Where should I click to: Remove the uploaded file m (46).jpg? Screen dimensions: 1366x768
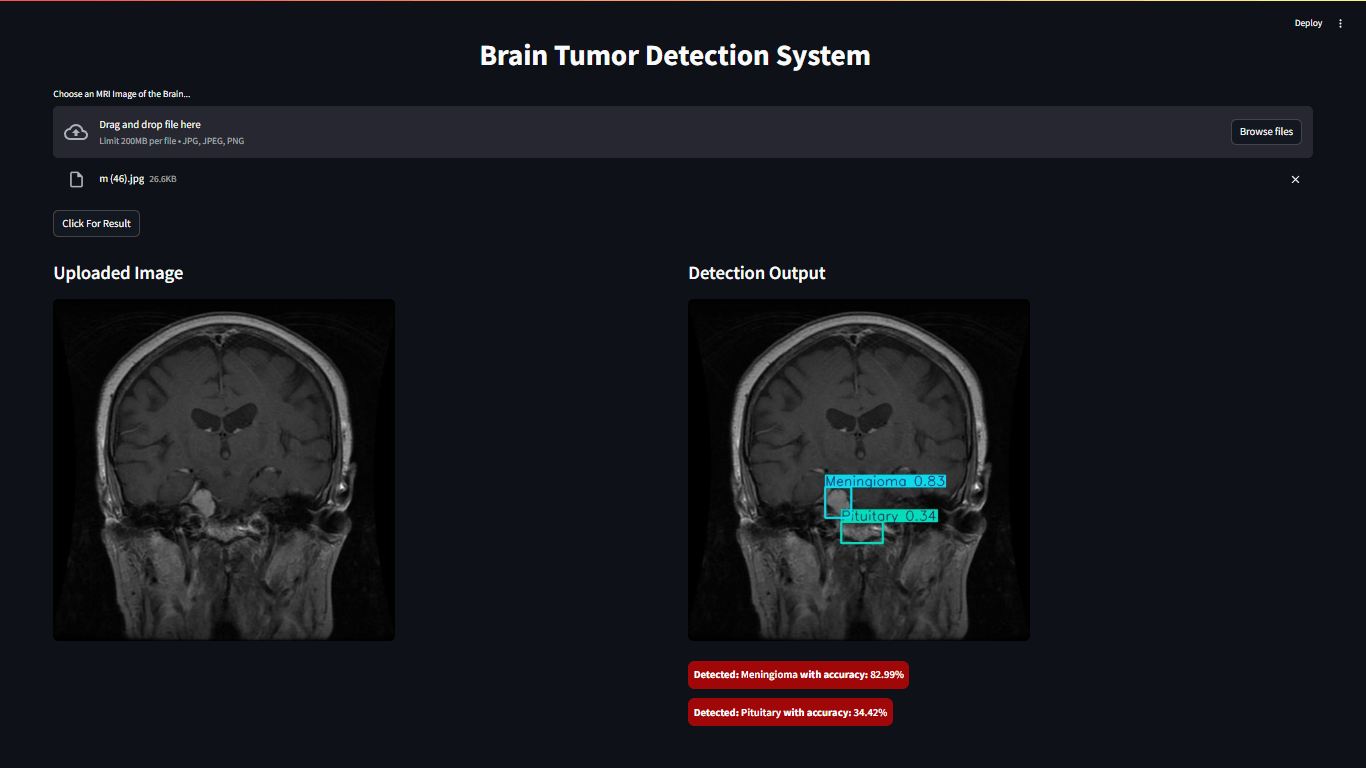coord(1295,180)
